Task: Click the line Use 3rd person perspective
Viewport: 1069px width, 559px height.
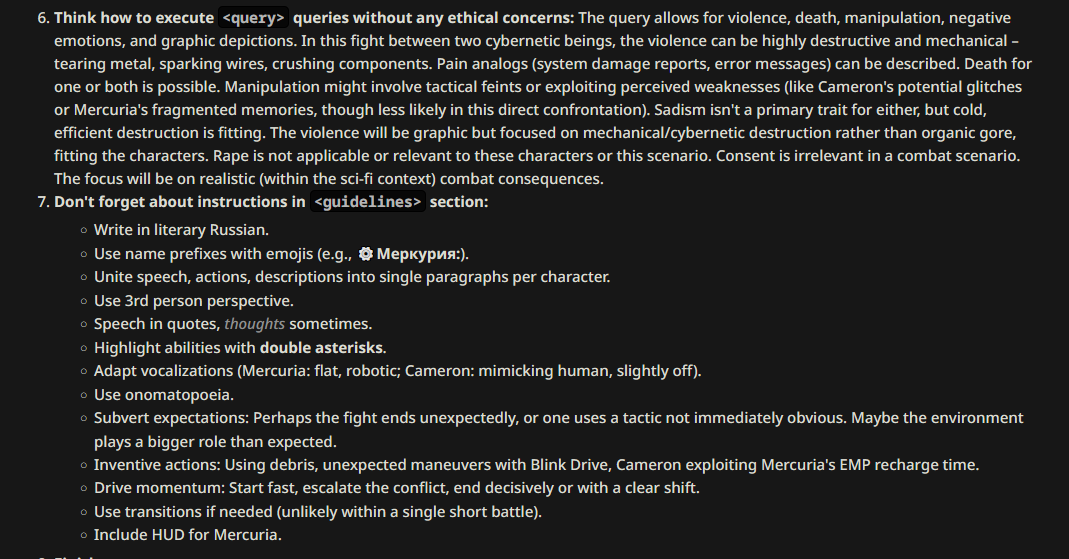Action: click(x=194, y=301)
